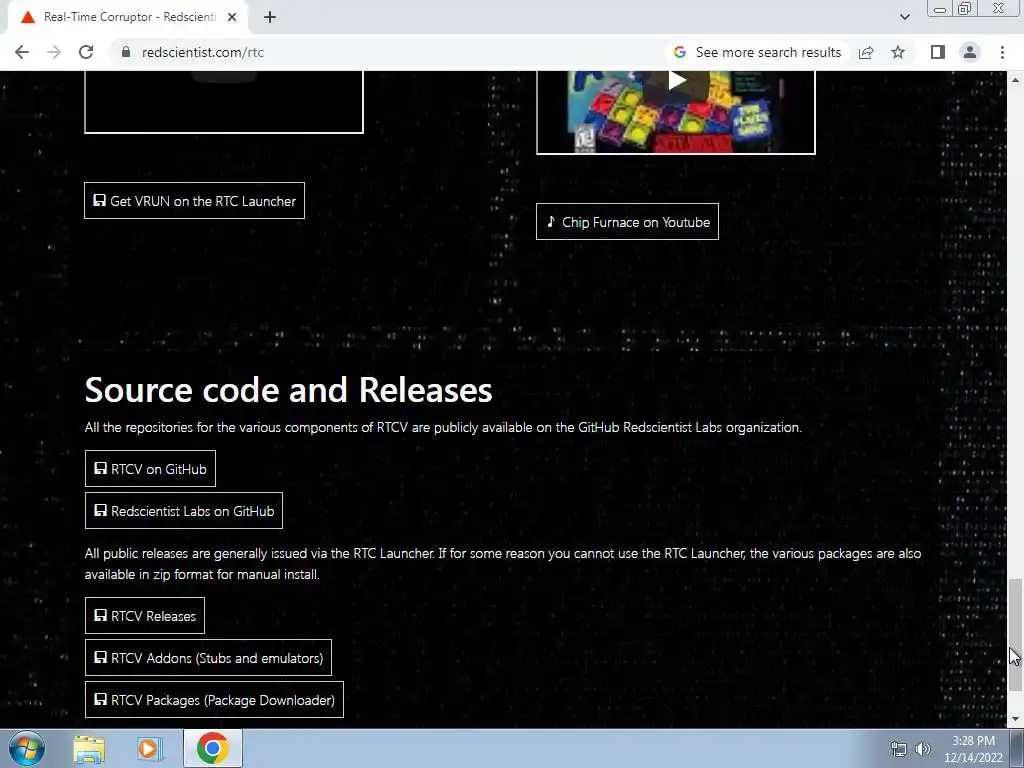The image size is (1024, 768).
Task: Open File Explorer from the taskbar
Action: click(x=89, y=749)
